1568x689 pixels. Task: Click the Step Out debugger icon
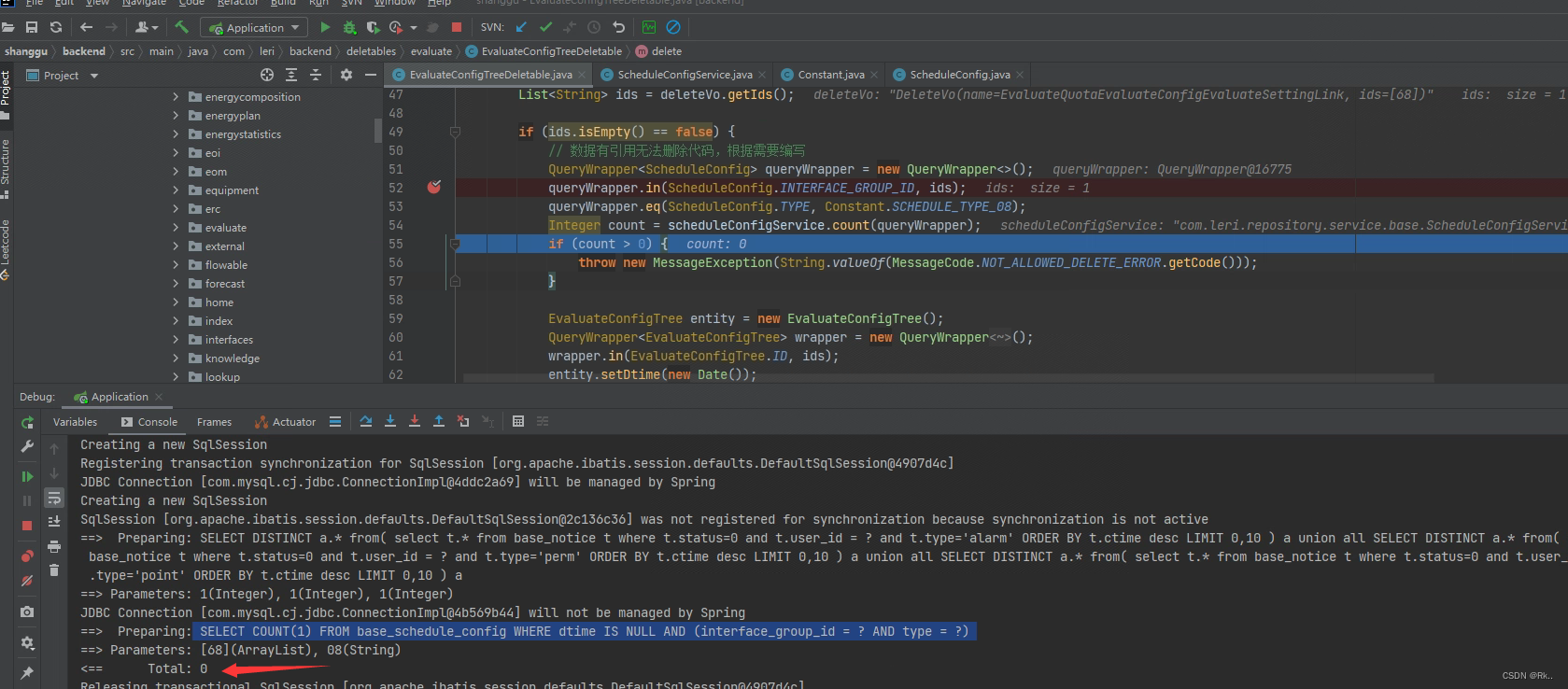[439, 421]
